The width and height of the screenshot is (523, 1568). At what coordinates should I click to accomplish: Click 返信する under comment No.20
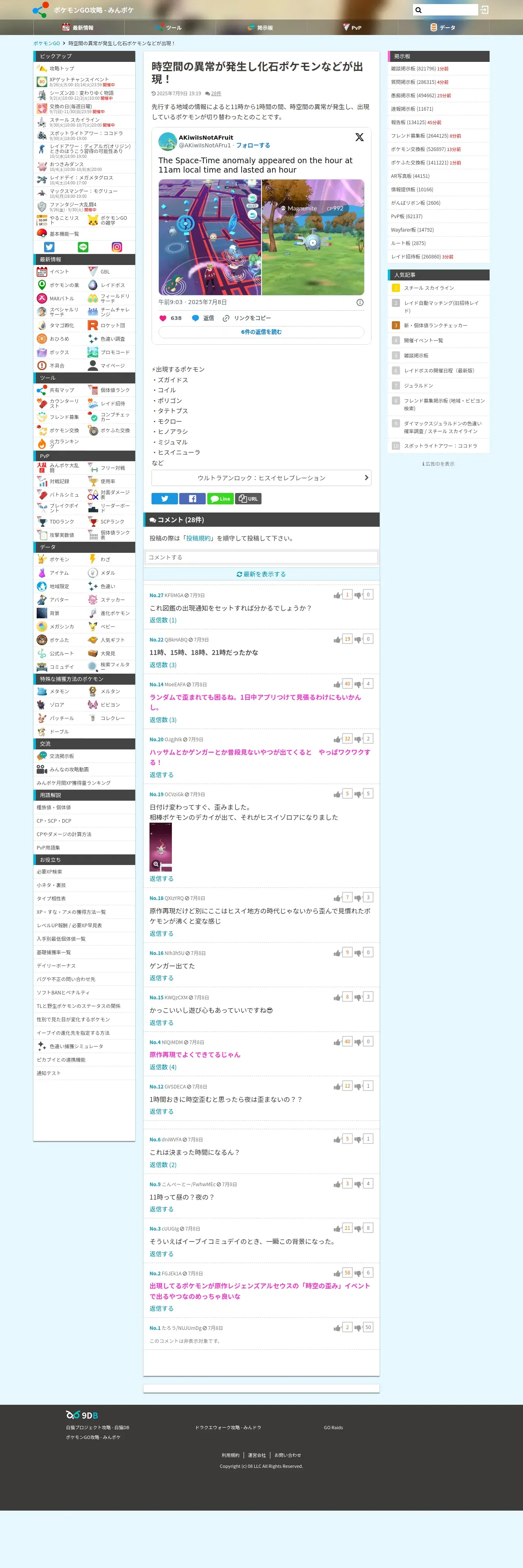(161, 775)
